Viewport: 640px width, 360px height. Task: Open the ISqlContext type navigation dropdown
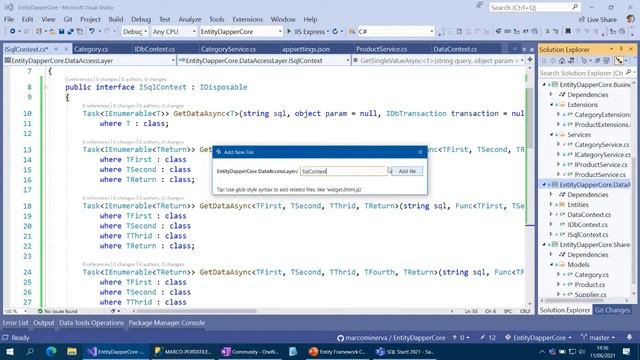(x=264, y=60)
